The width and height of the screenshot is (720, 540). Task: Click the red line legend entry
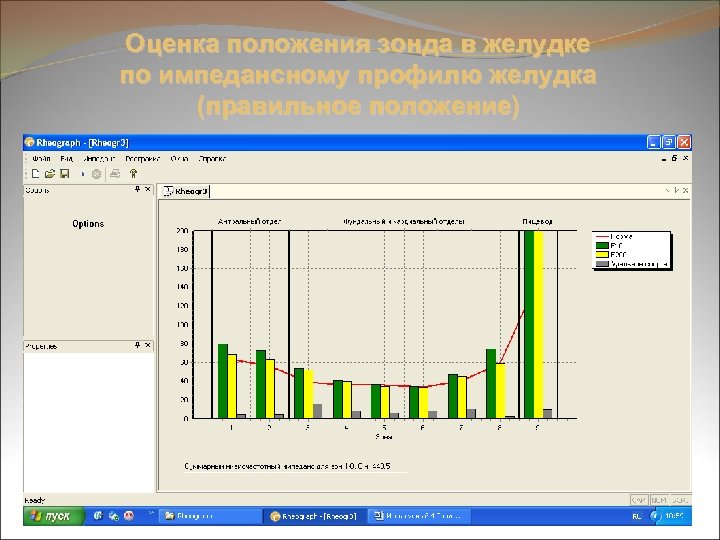pyautogui.click(x=613, y=236)
